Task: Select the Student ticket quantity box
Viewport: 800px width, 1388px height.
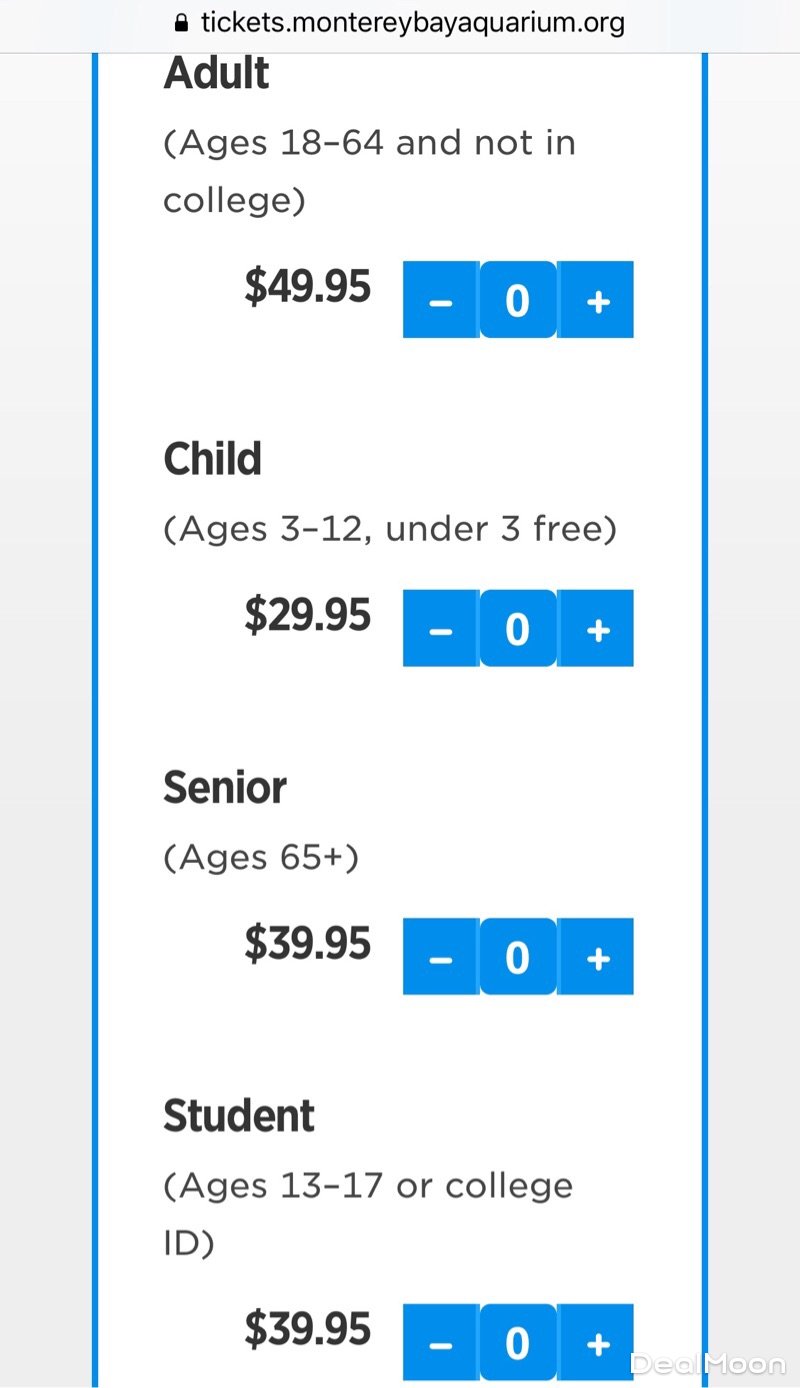Action: (517, 1343)
